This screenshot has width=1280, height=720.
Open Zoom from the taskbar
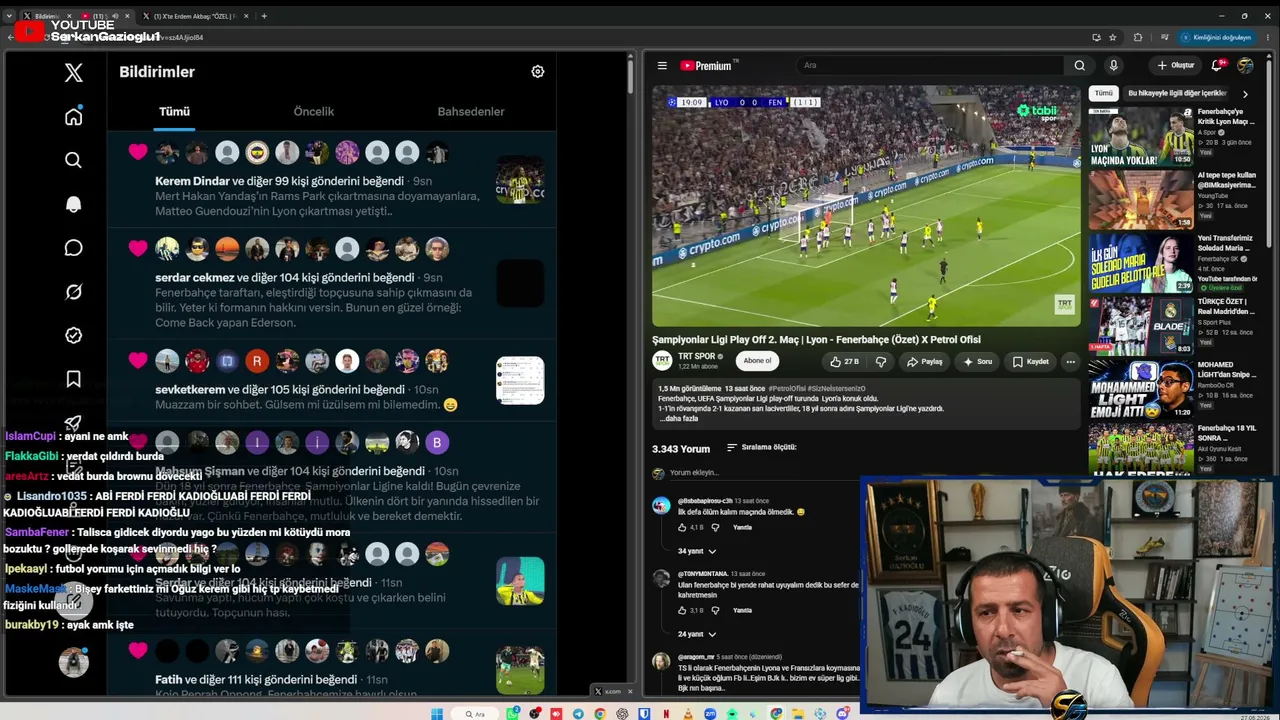(710, 714)
